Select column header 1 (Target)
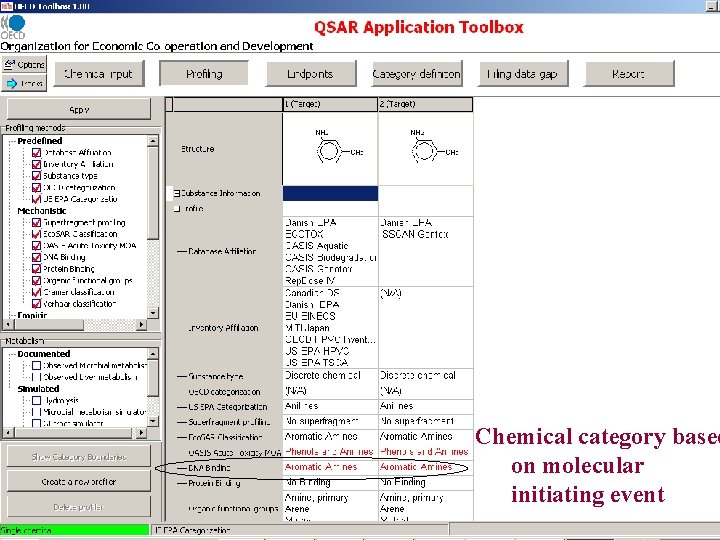Viewport: 720px width, 540px height. tap(330, 104)
